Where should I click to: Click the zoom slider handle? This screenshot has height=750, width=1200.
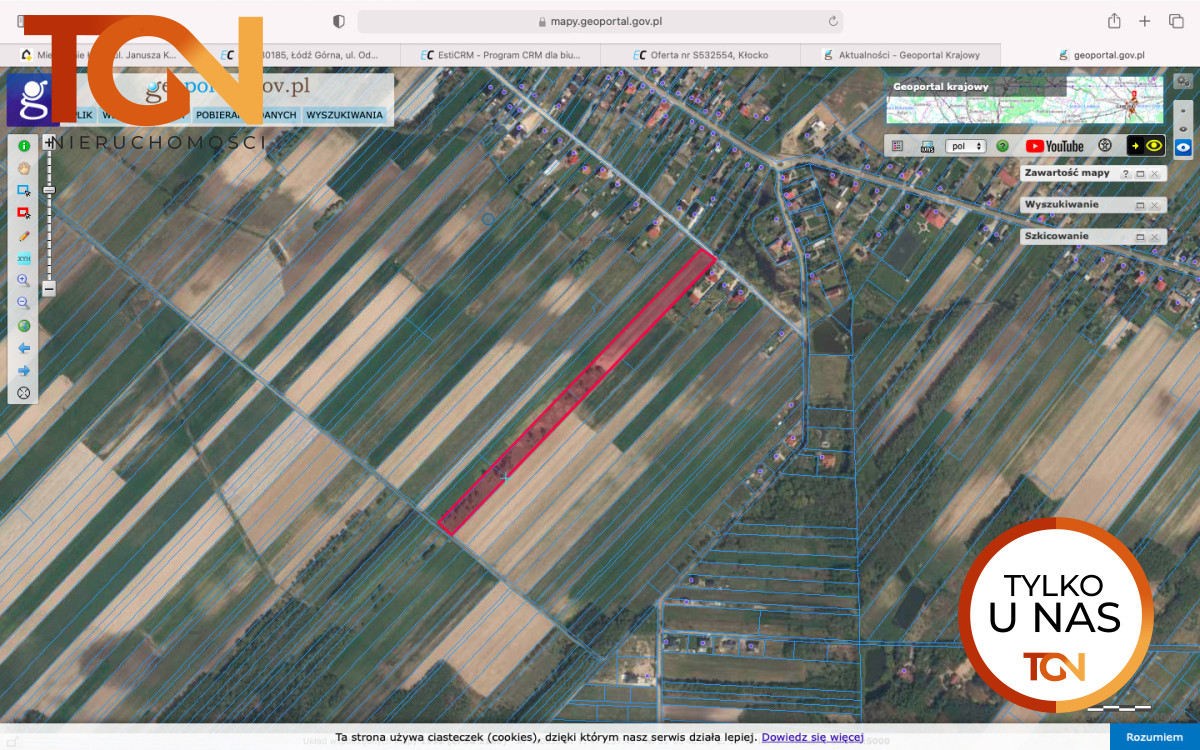point(49,190)
